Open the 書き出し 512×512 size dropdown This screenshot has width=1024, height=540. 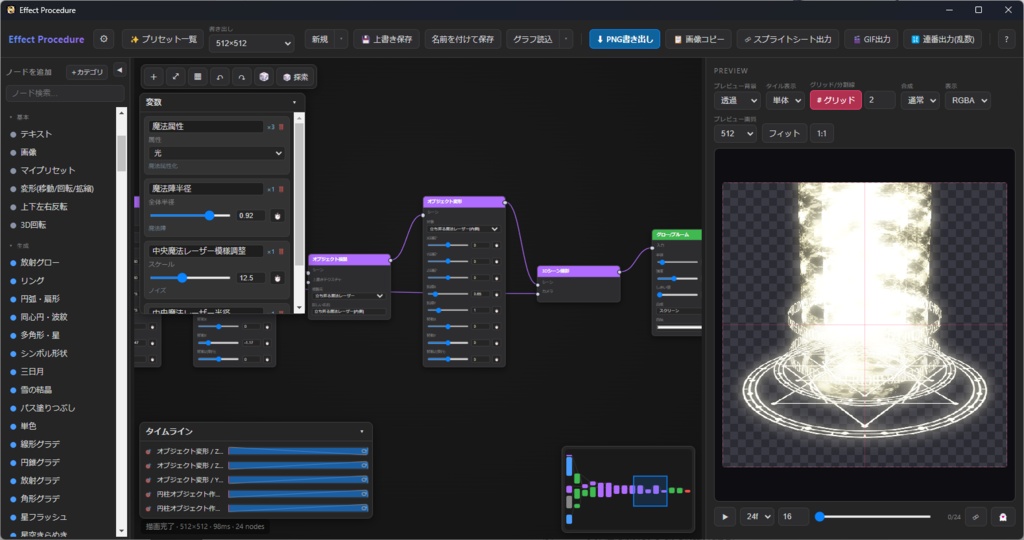251,43
